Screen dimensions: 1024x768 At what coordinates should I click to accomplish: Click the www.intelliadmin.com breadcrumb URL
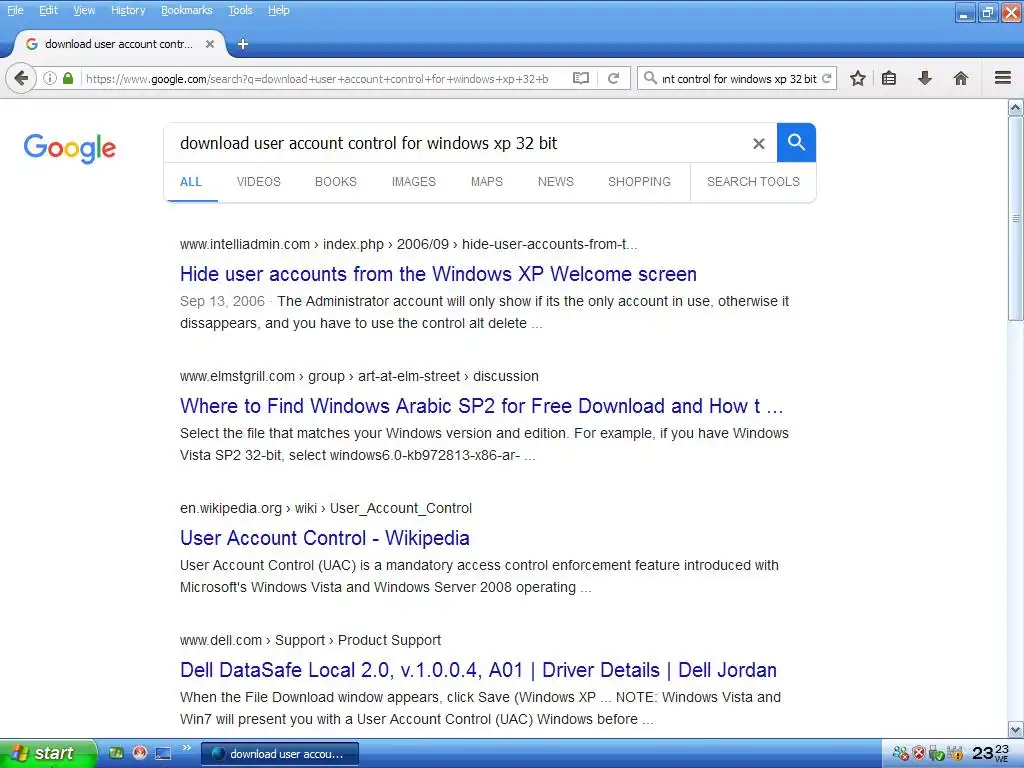point(409,244)
